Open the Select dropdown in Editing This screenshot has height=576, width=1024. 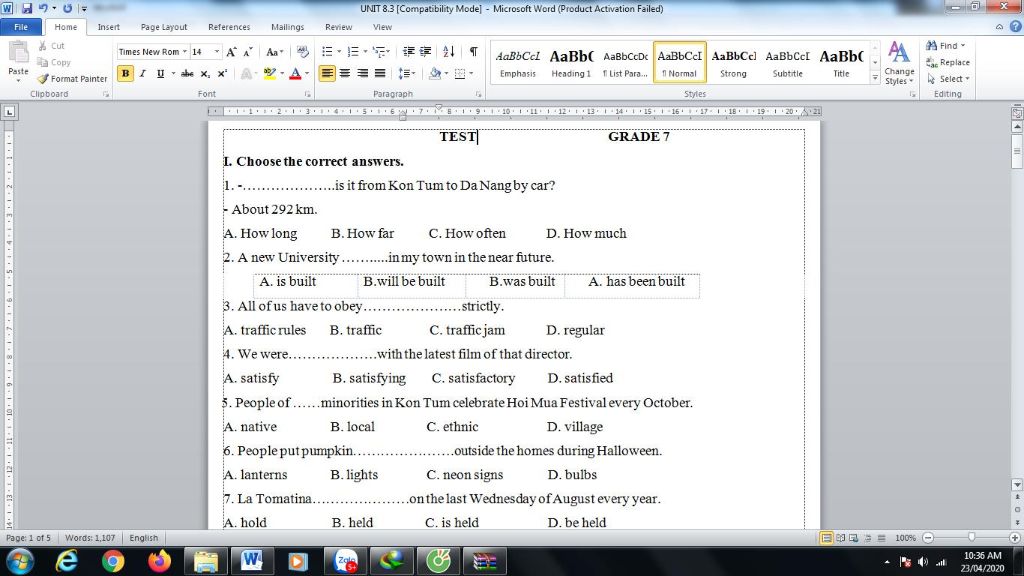948,78
